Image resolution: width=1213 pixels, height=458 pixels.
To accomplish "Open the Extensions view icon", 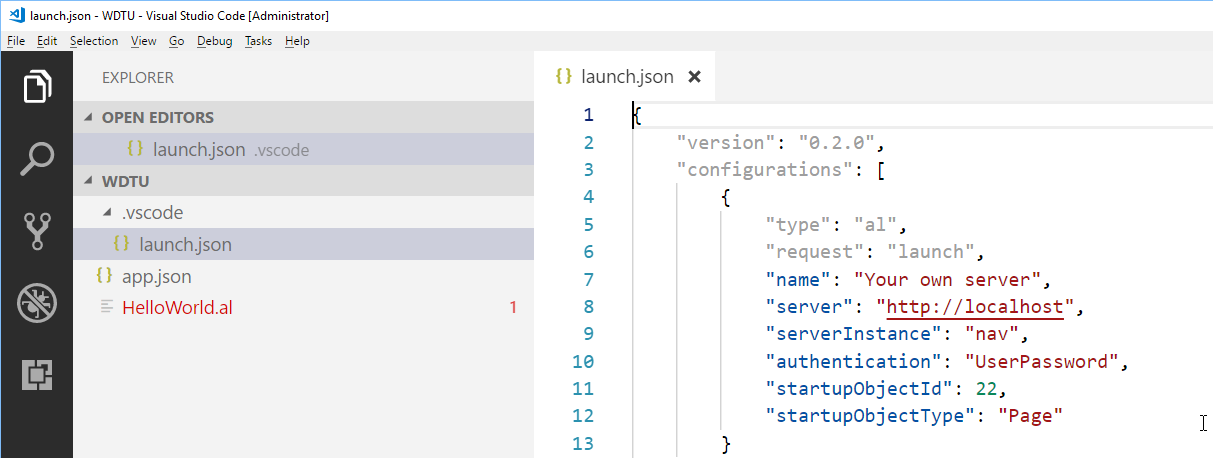I will (36, 375).
